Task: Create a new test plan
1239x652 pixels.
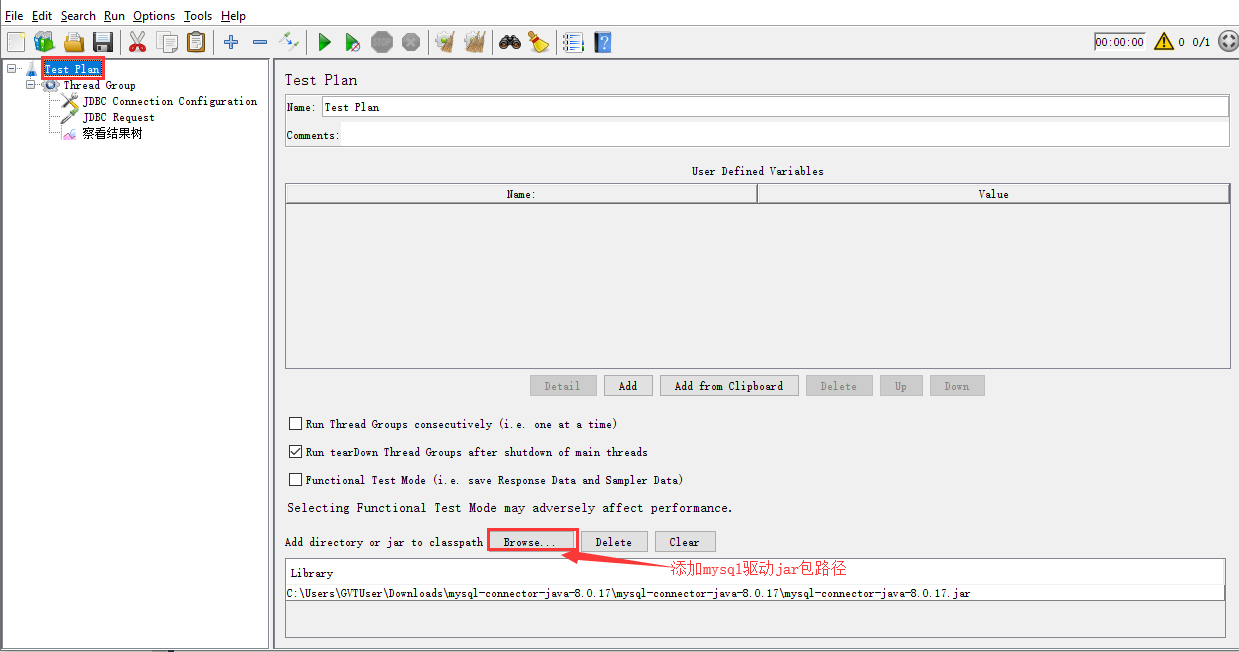Action: coord(16,42)
